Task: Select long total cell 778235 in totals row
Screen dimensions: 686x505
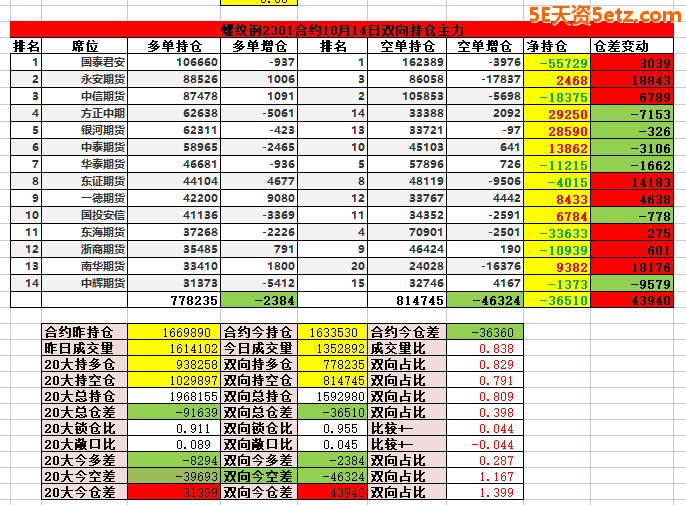Action: point(174,300)
